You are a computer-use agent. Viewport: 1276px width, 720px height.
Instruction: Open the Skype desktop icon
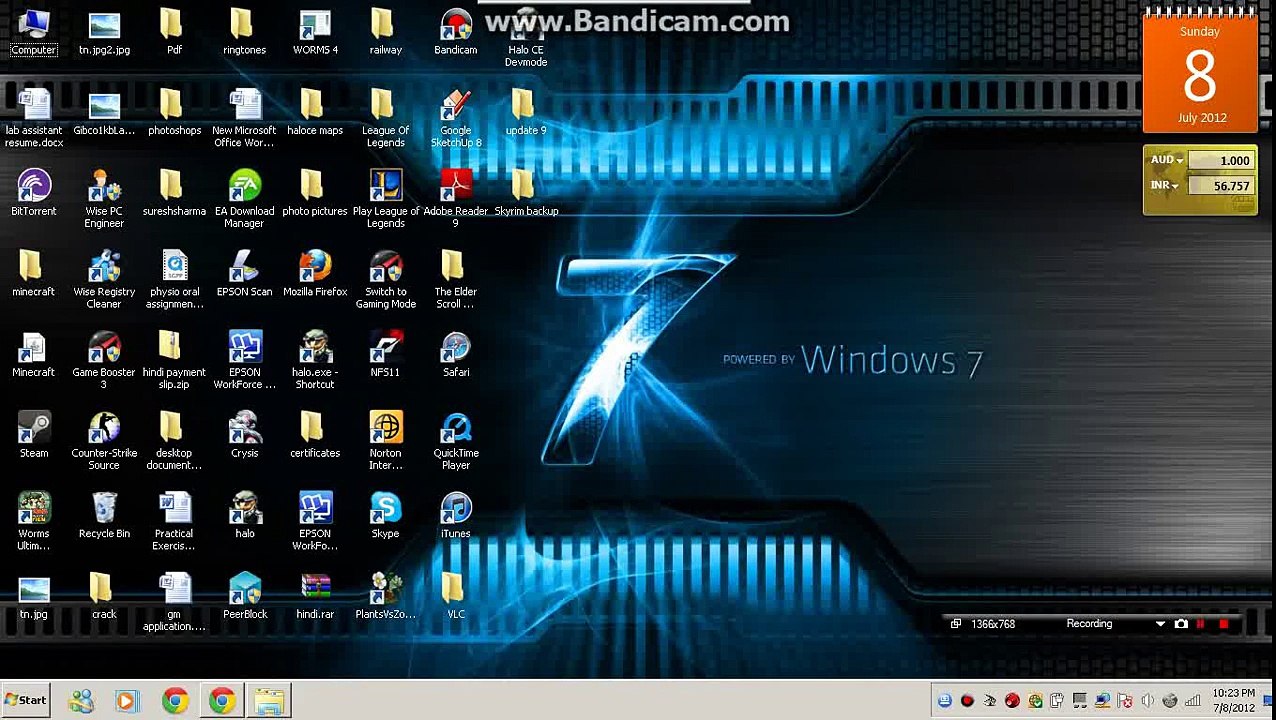pyautogui.click(x=385, y=516)
